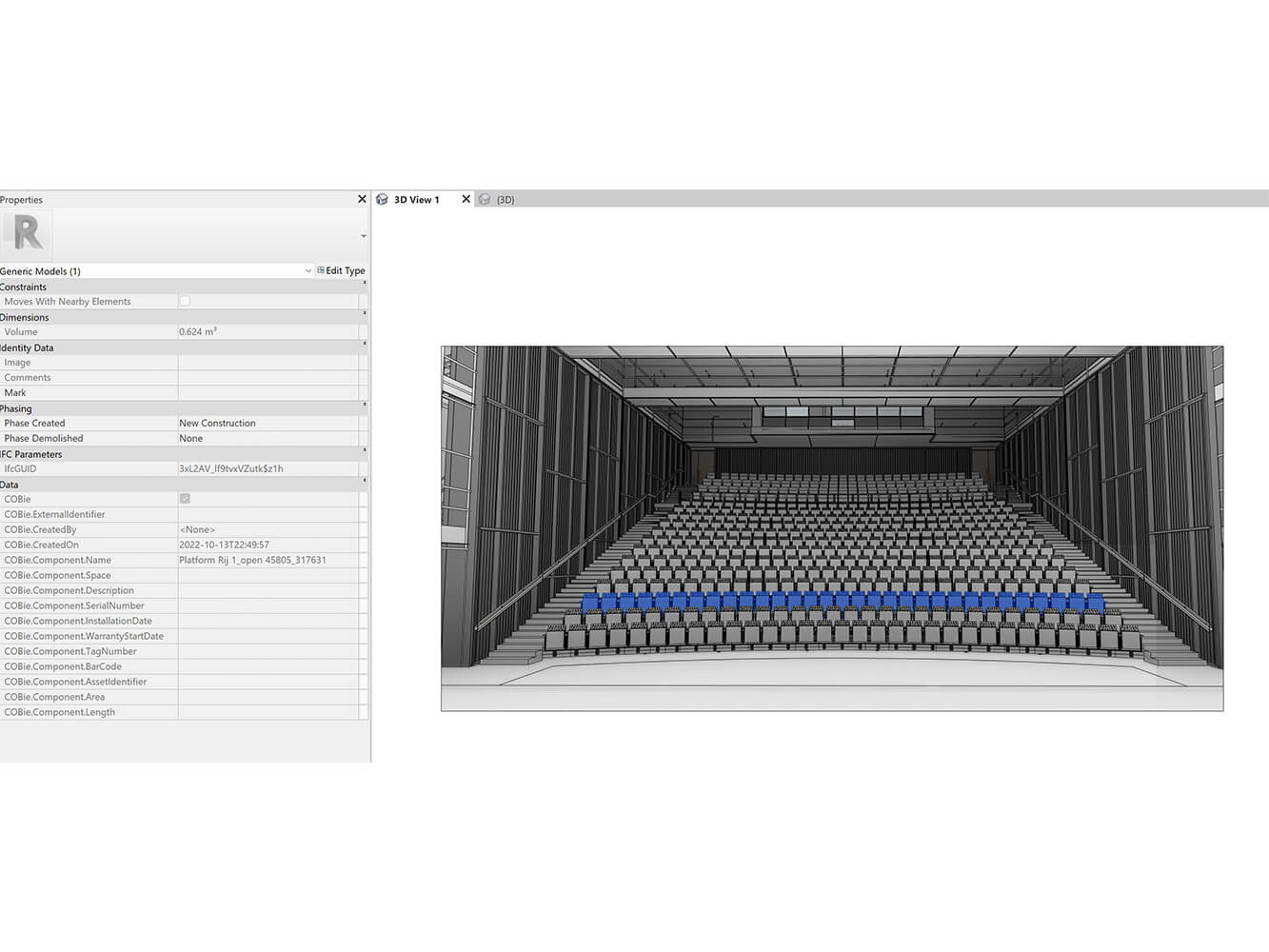
Task: Open the Generic Models (1) filter dropdown
Action: [307, 271]
